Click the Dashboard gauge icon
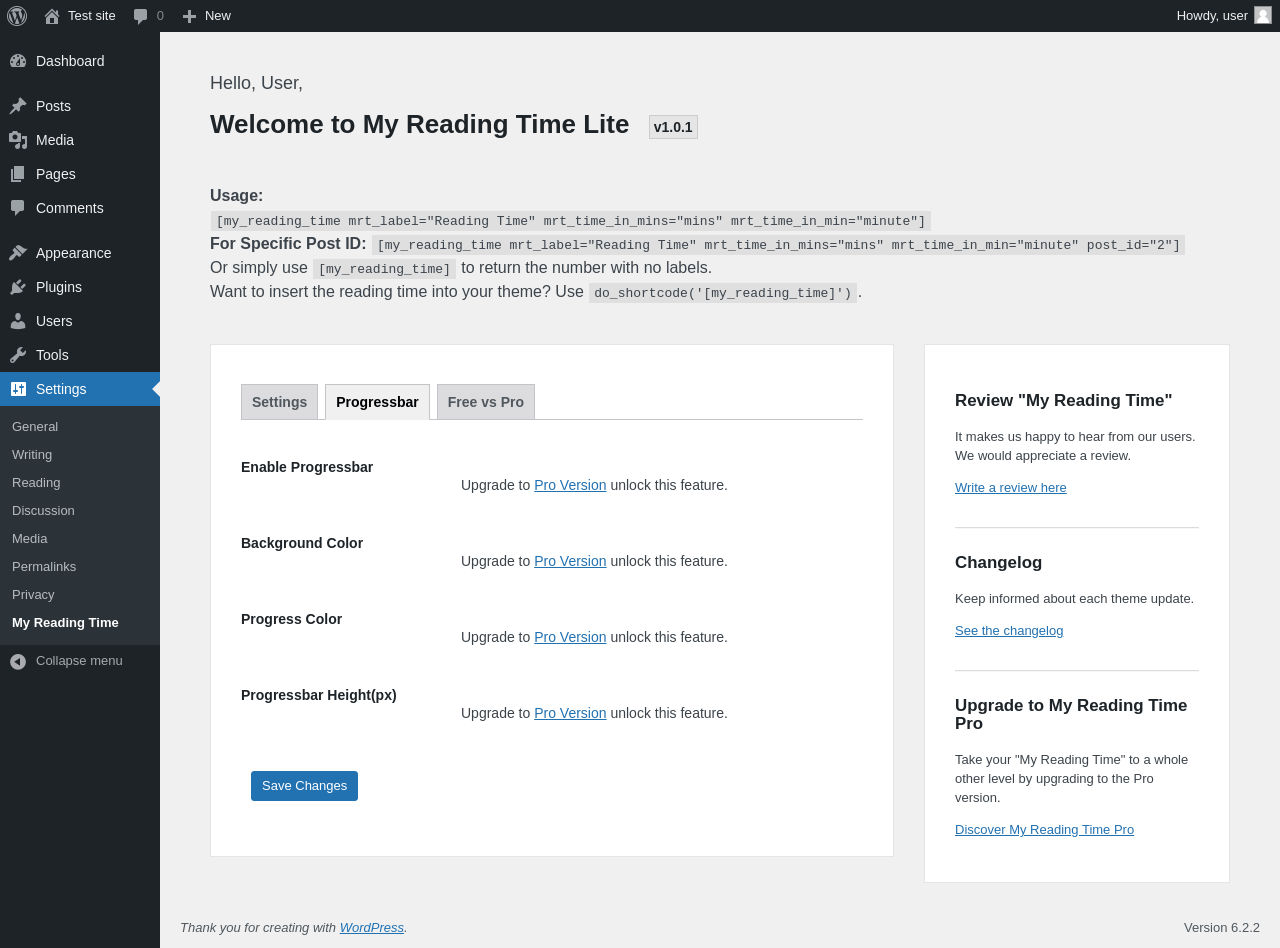Screen dimensions: 1280x948 18,61
